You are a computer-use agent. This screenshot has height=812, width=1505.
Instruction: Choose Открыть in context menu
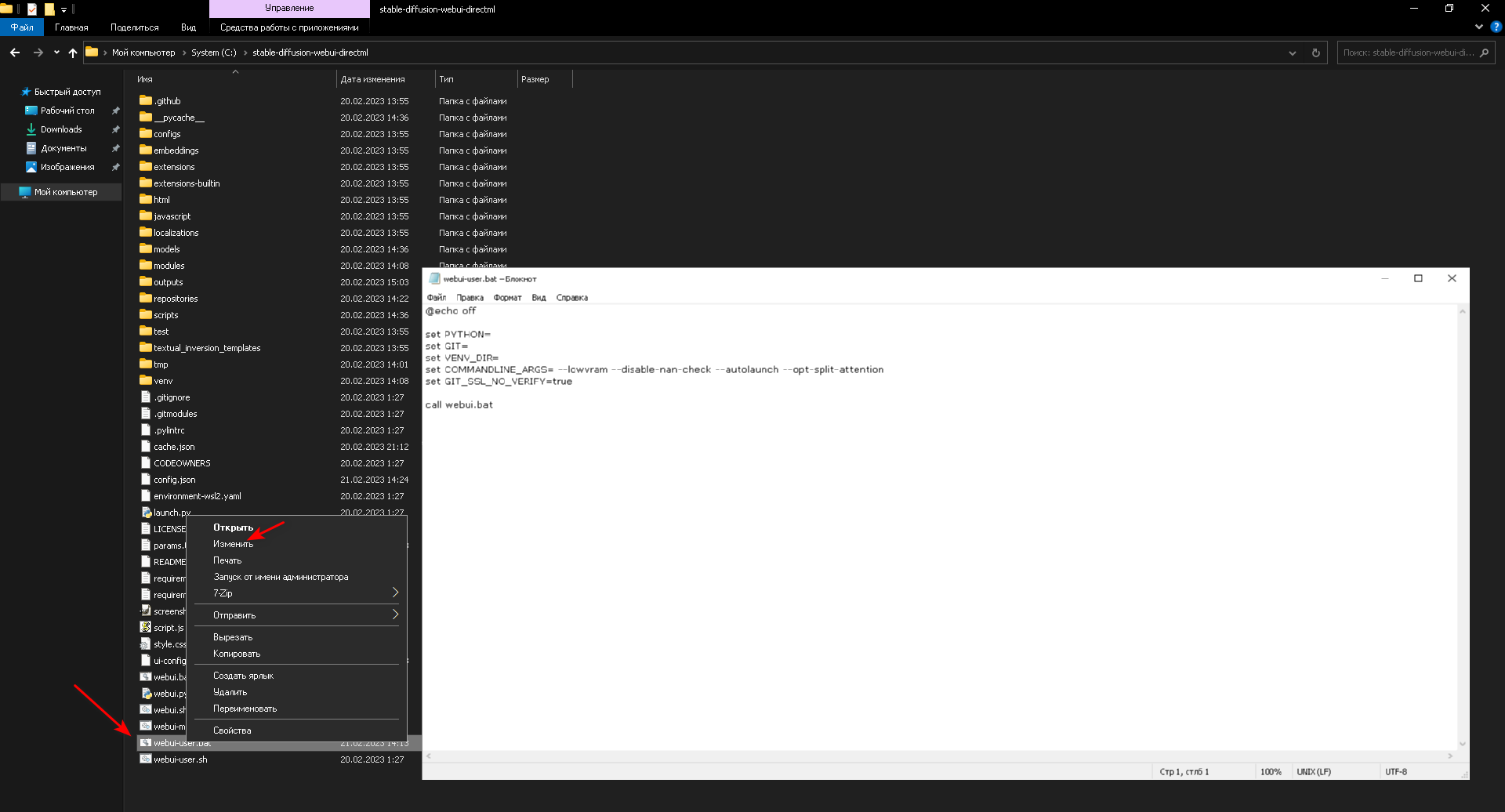click(x=296, y=527)
